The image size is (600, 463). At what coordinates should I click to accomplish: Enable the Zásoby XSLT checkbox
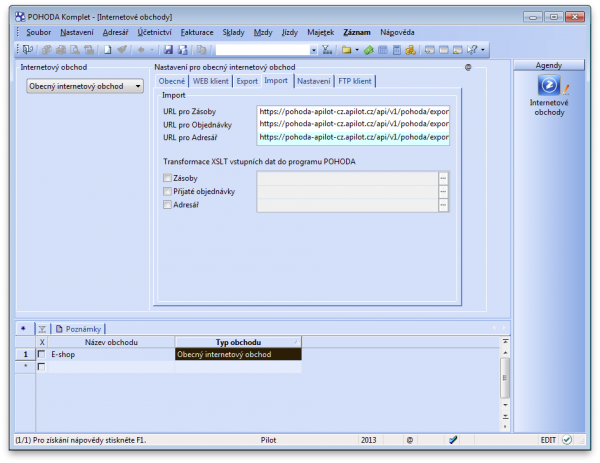(167, 178)
